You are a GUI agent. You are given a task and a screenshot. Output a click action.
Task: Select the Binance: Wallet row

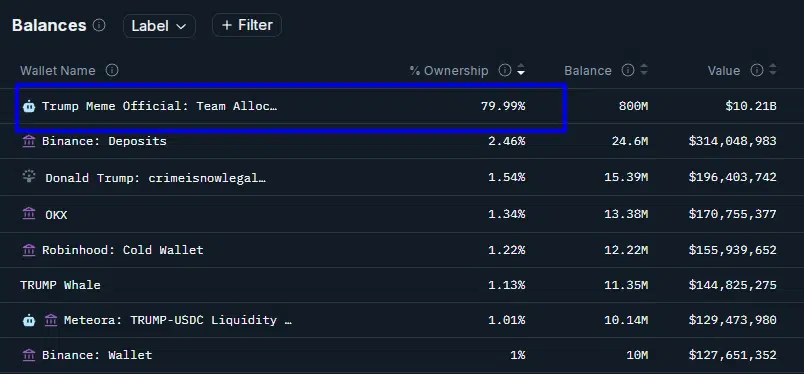point(402,355)
